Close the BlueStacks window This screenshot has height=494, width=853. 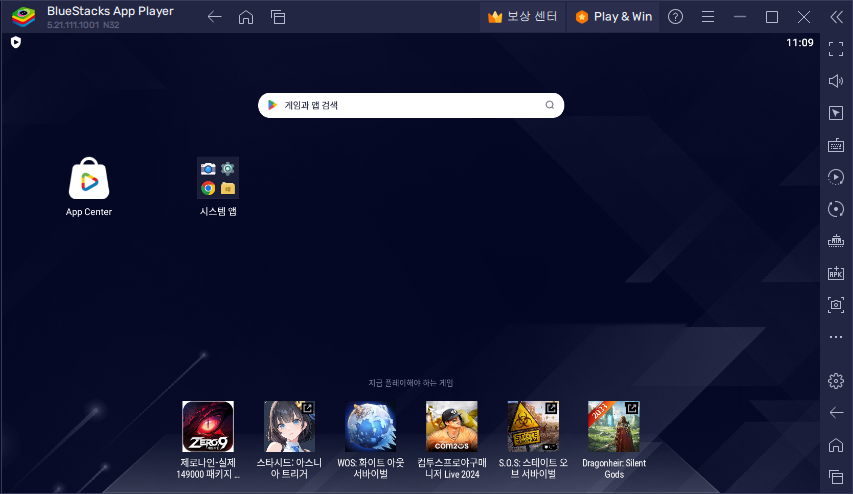pyautogui.click(x=803, y=17)
